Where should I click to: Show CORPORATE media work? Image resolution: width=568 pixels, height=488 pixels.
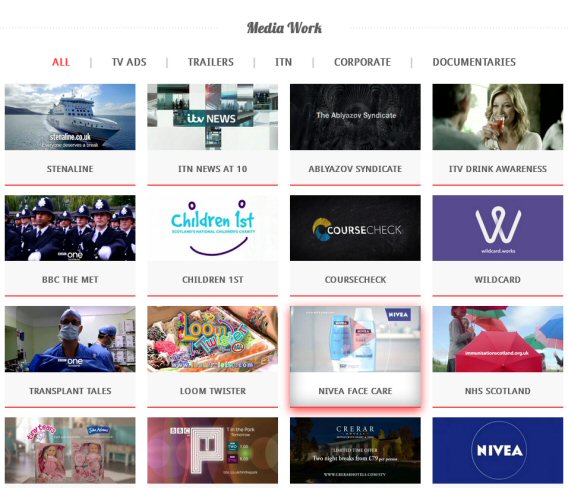pos(362,62)
